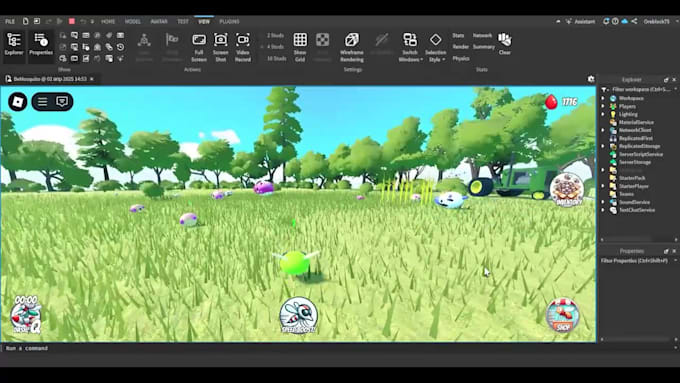680x383 pixels.
Task: Pop out the Properties panel
Action: (x=666, y=251)
